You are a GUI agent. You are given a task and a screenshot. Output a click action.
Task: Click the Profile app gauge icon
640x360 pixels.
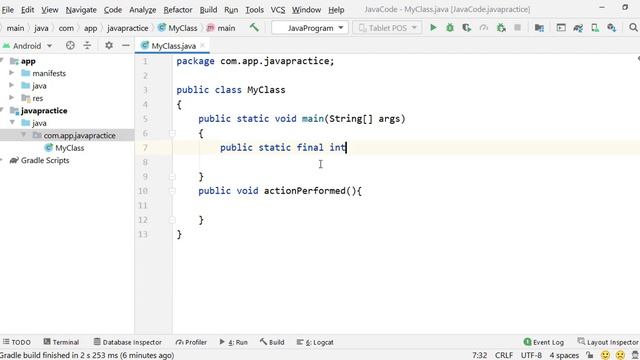(x=484, y=28)
